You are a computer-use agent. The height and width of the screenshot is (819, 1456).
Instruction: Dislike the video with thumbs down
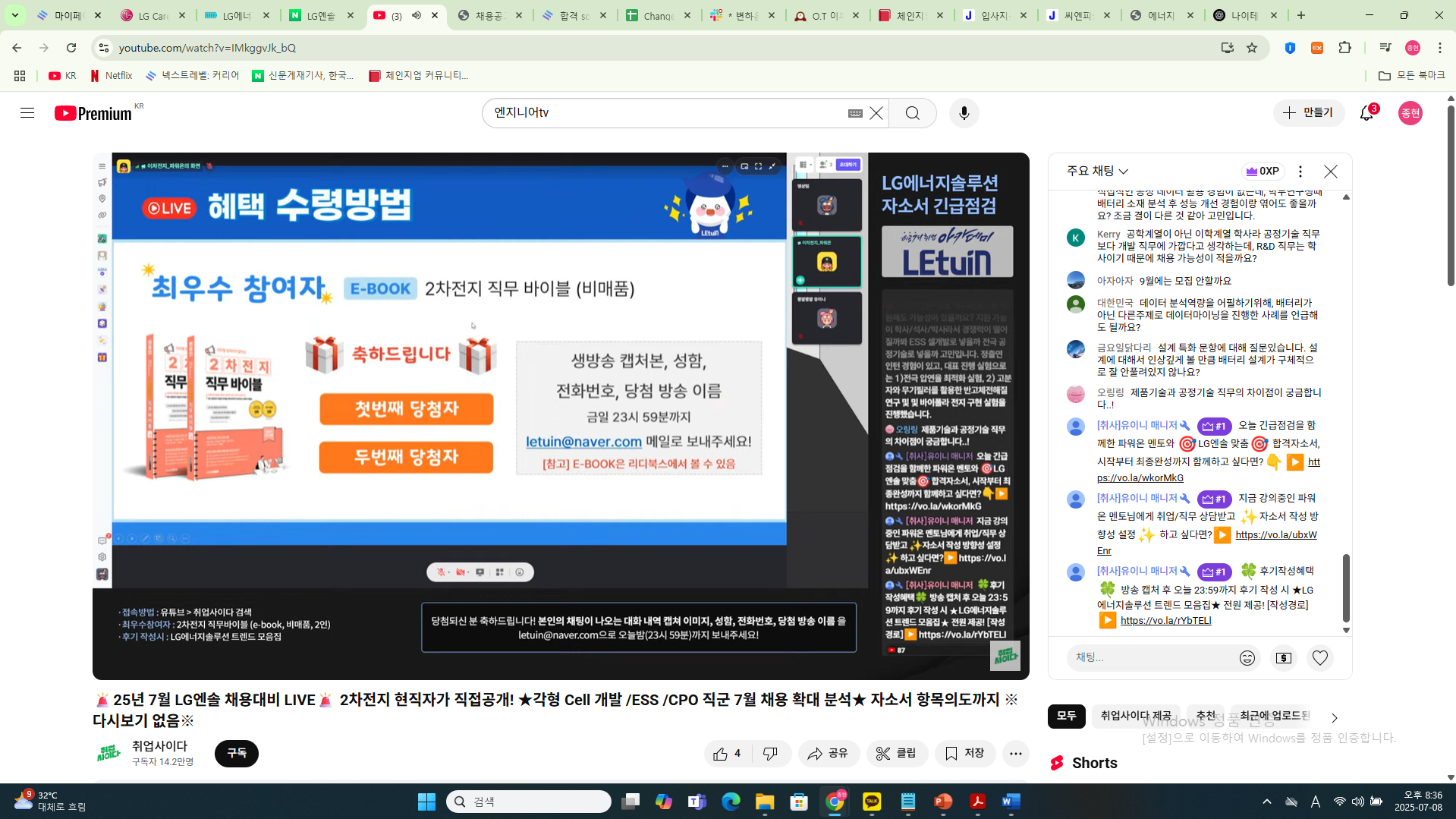[771, 754]
